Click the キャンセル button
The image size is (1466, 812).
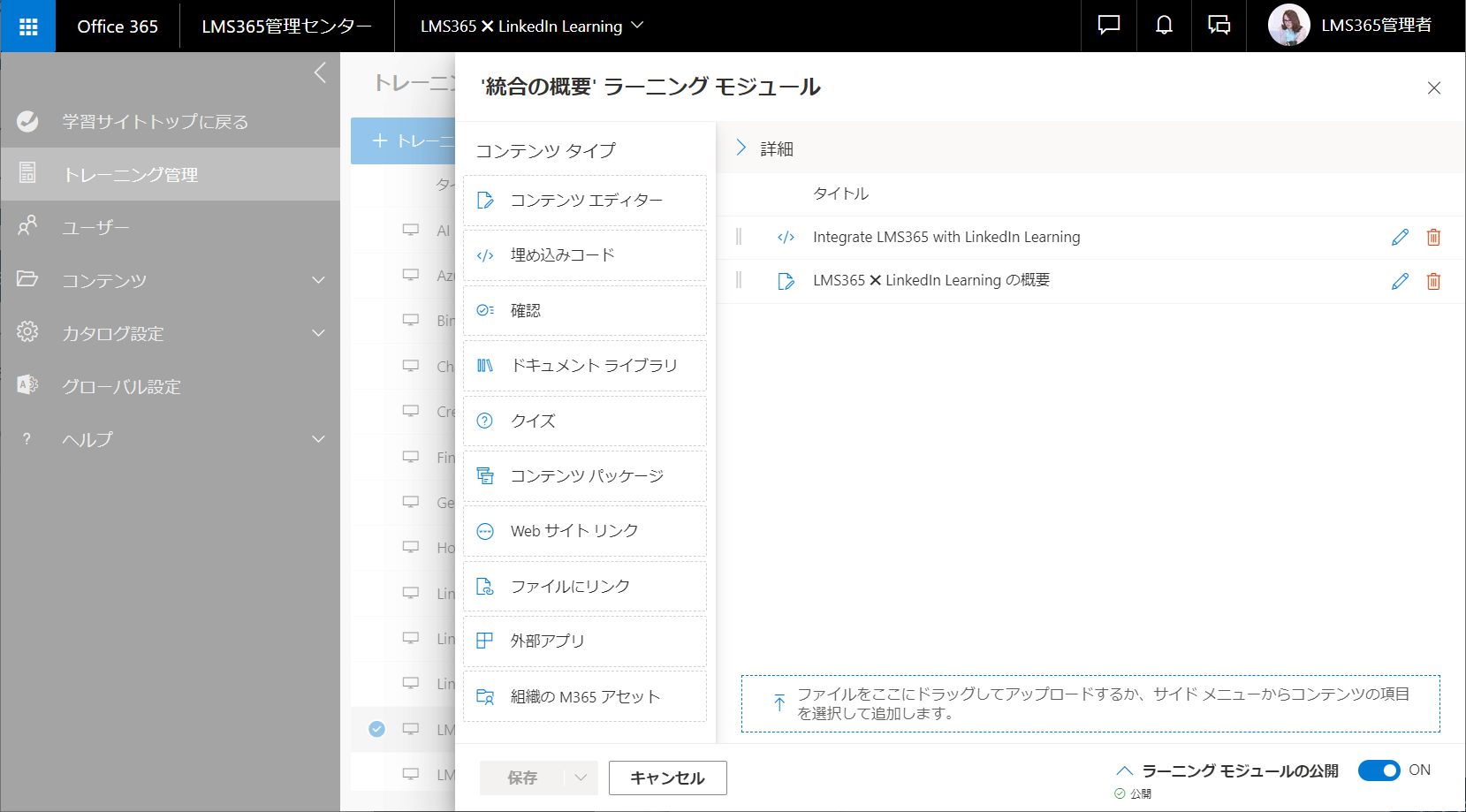pyautogui.click(x=667, y=778)
